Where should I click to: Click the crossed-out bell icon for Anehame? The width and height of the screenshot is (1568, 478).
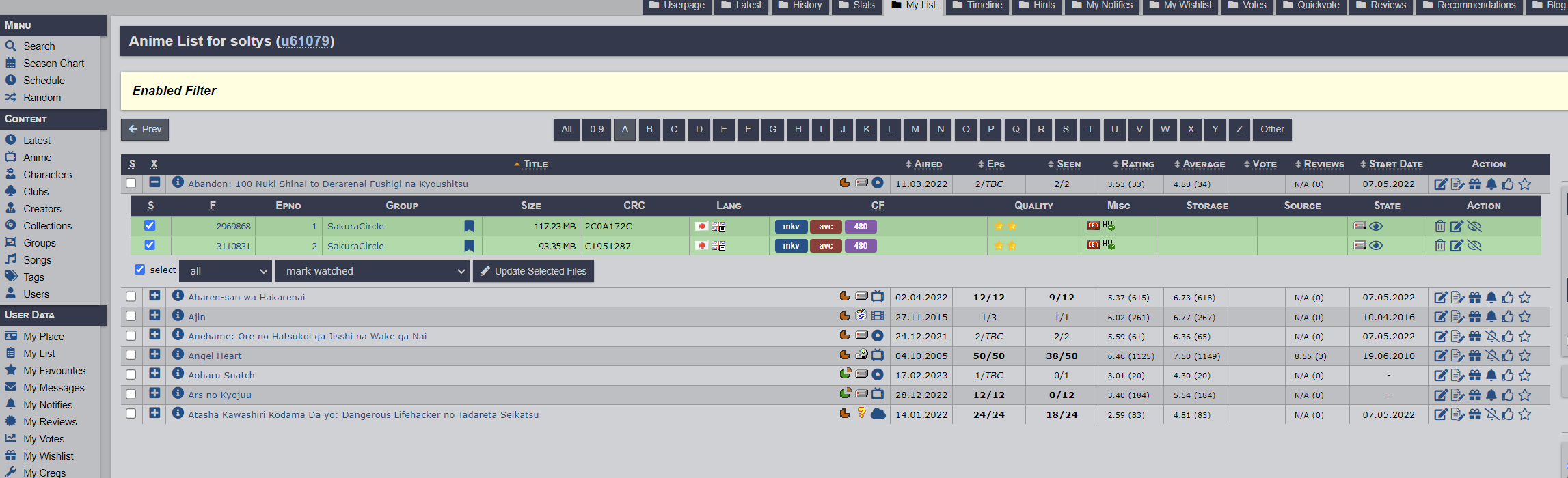(x=1491, y=337)
